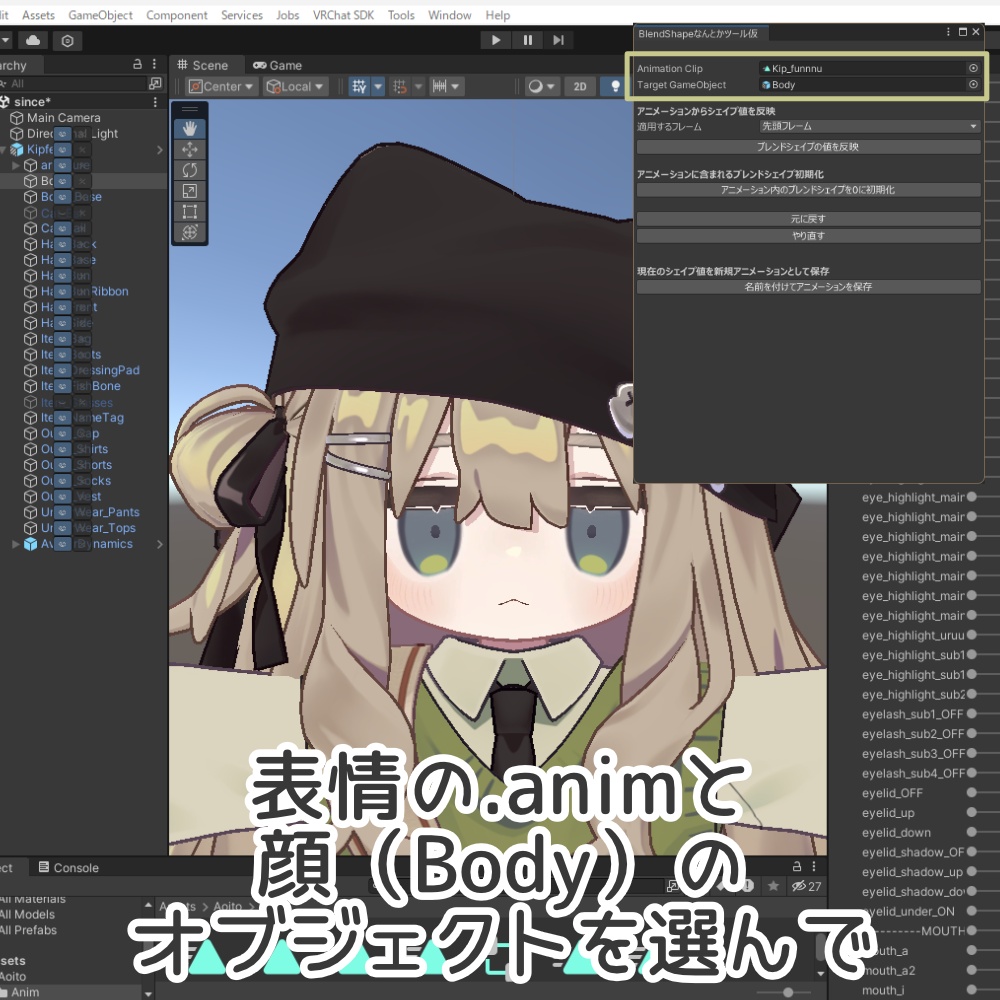Open the Local handle rotation dropdown
This screenshot has width=1000, height=1000.
(x=295, y=86)
